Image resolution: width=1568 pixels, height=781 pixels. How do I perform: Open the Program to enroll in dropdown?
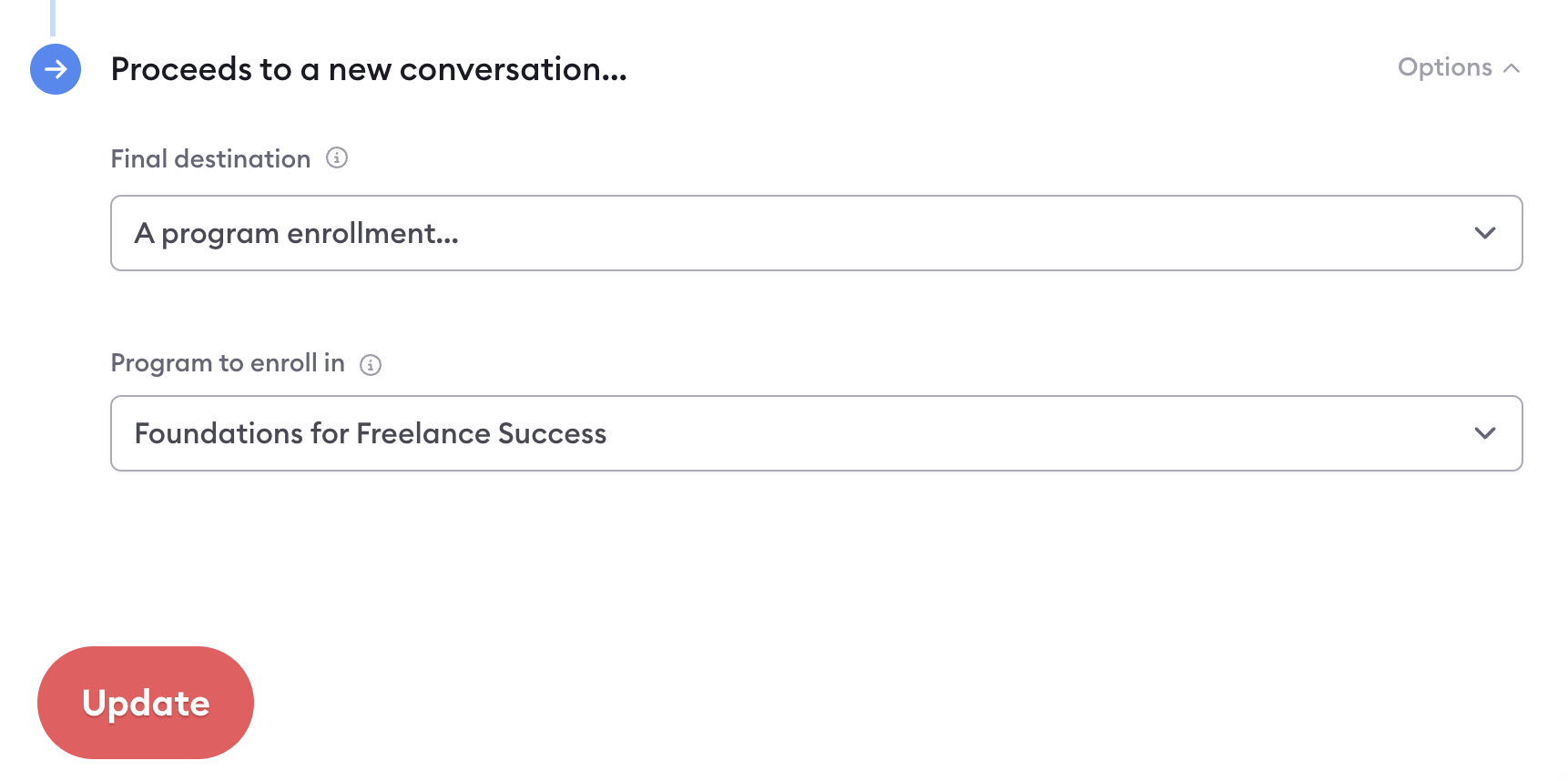[x=817, y=433]
